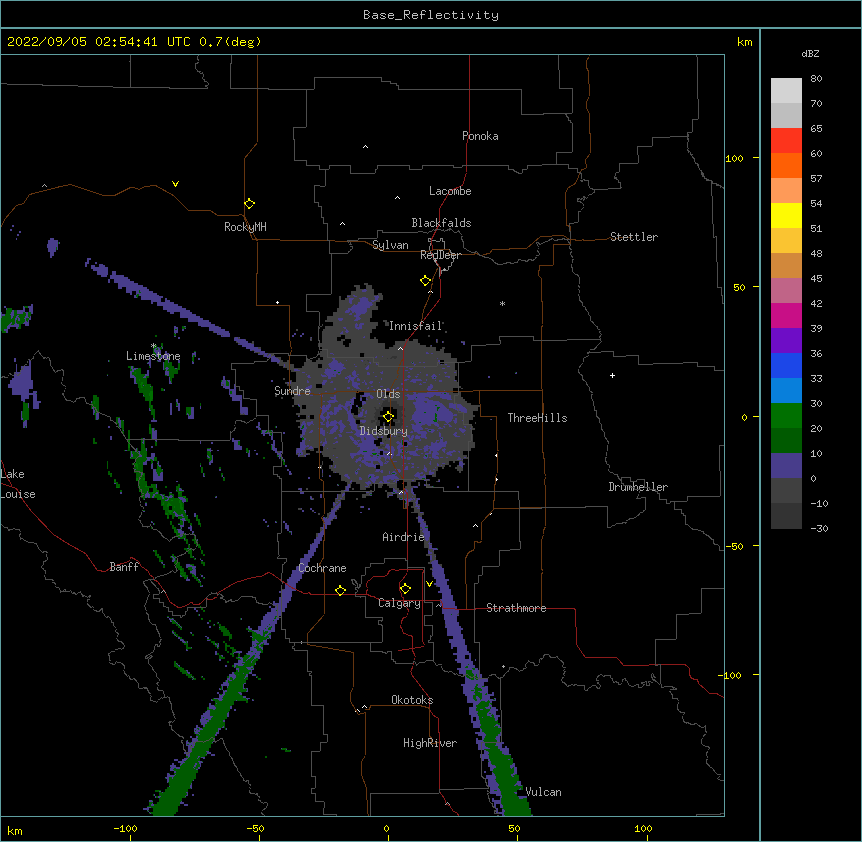The image size is (862, 842).
Task: Pick the lightest gray 70-80 dBZ swatch
Action: click(786, 91)
